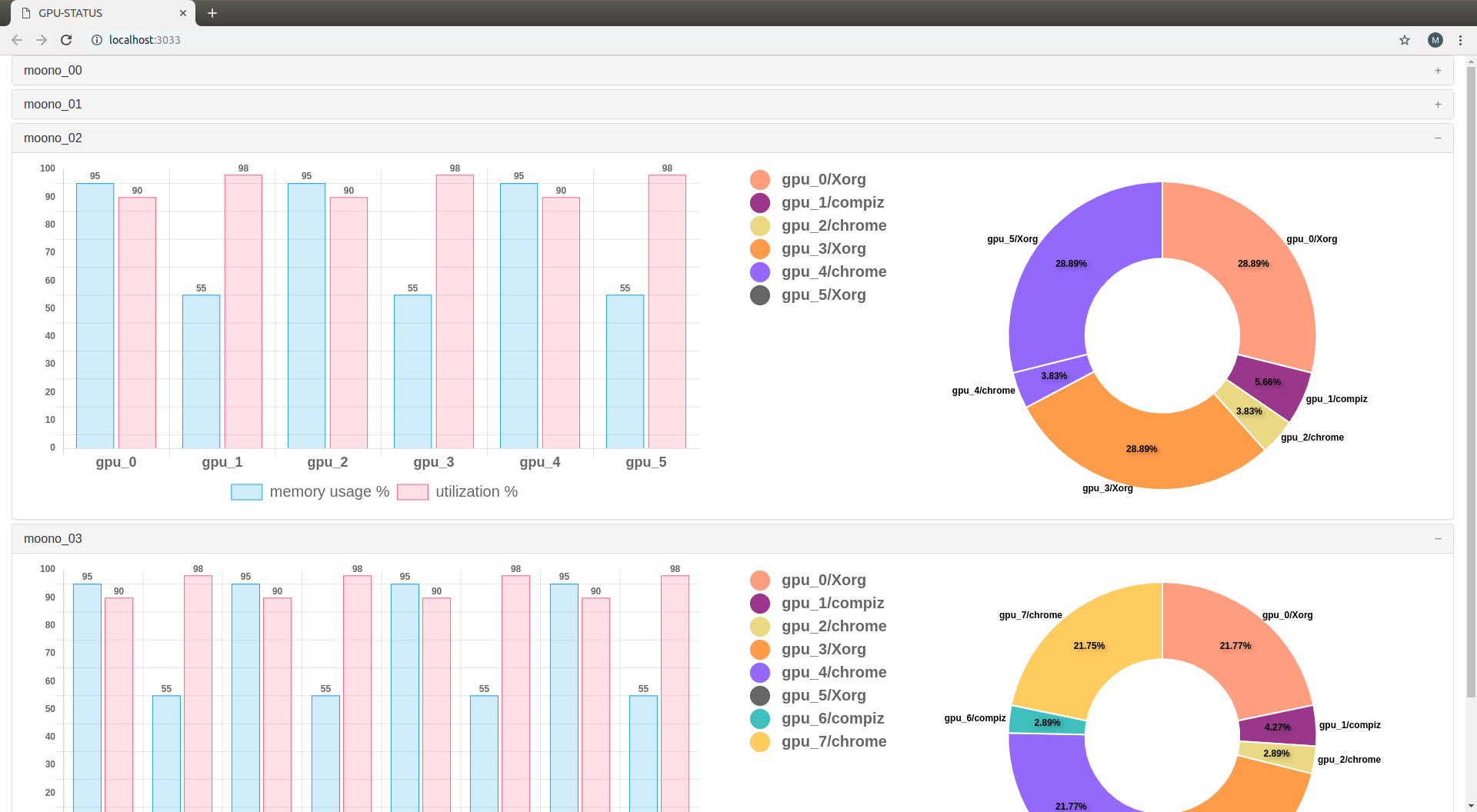Click gpu_0/Xorg 21.77% slice in moono_03 donut
Screen dimensions: 1477x812
[1235, 646]
